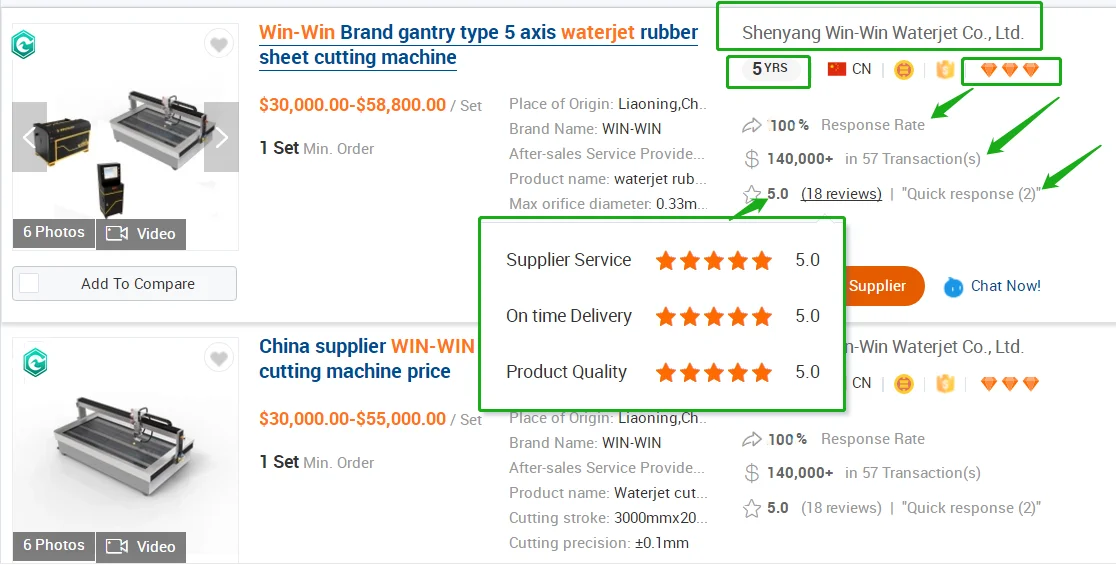Image resolution: width=1116 pixels, height=565 pixels.
Task: Open the 18 reviews link in first listing
Action: [841, 194]
